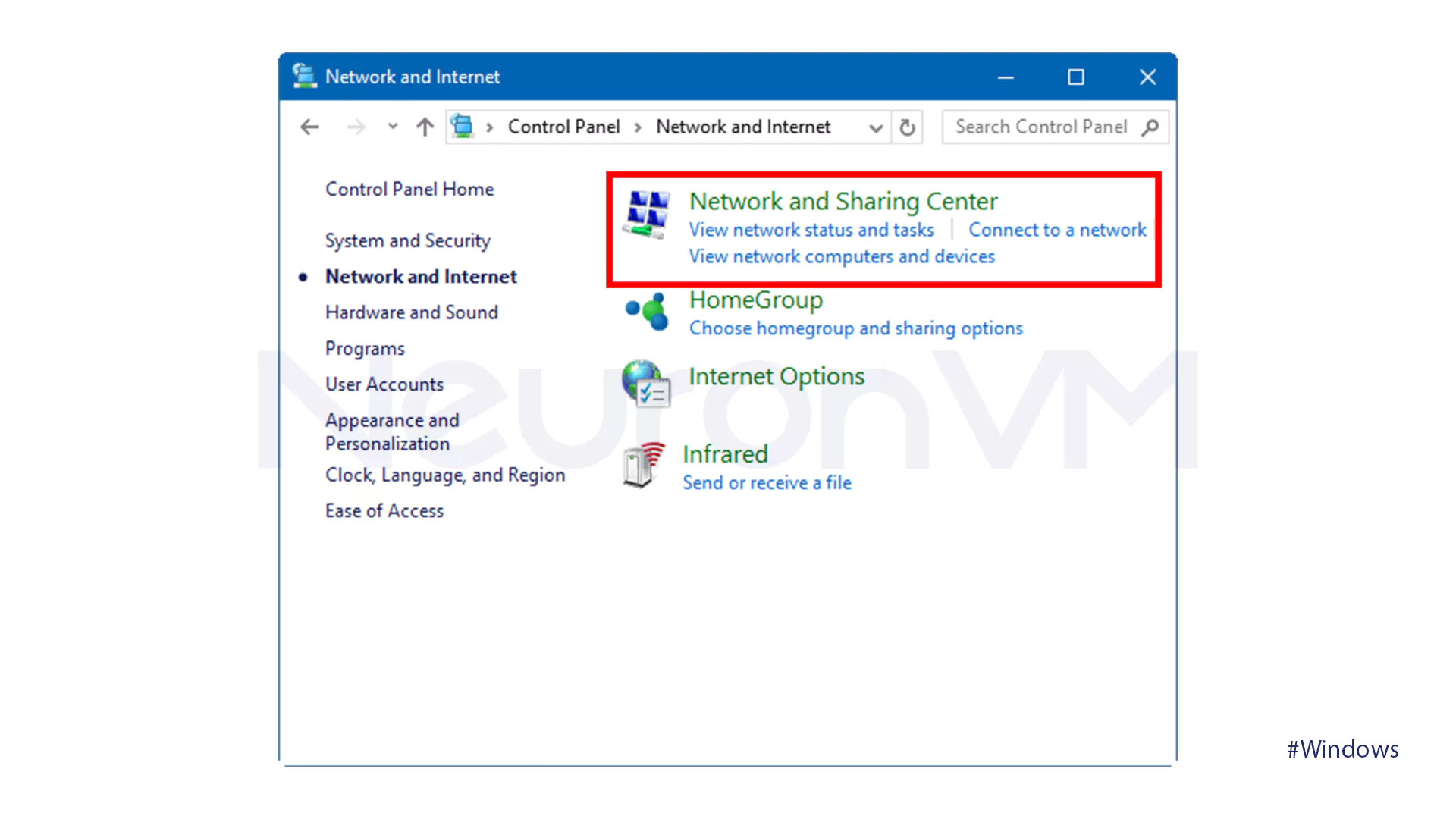
Task: Click the search magnifier icon
Action: point(1150,127)
